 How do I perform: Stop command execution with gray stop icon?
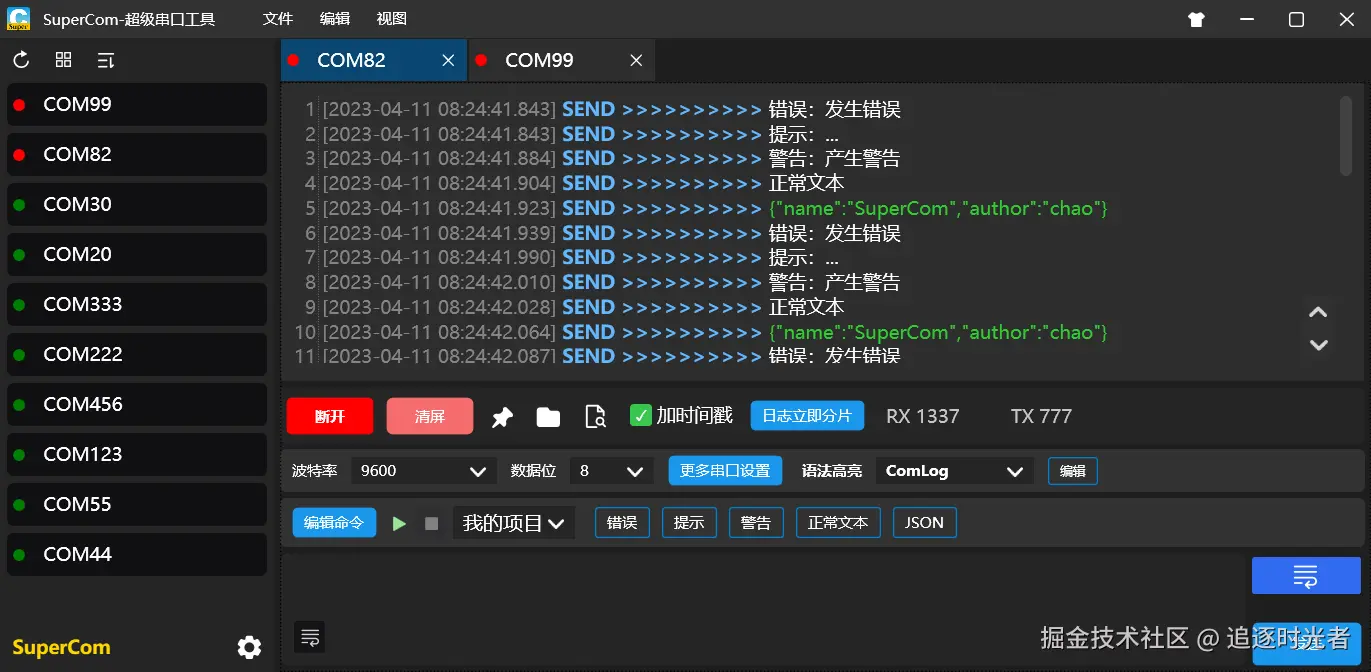432,523
